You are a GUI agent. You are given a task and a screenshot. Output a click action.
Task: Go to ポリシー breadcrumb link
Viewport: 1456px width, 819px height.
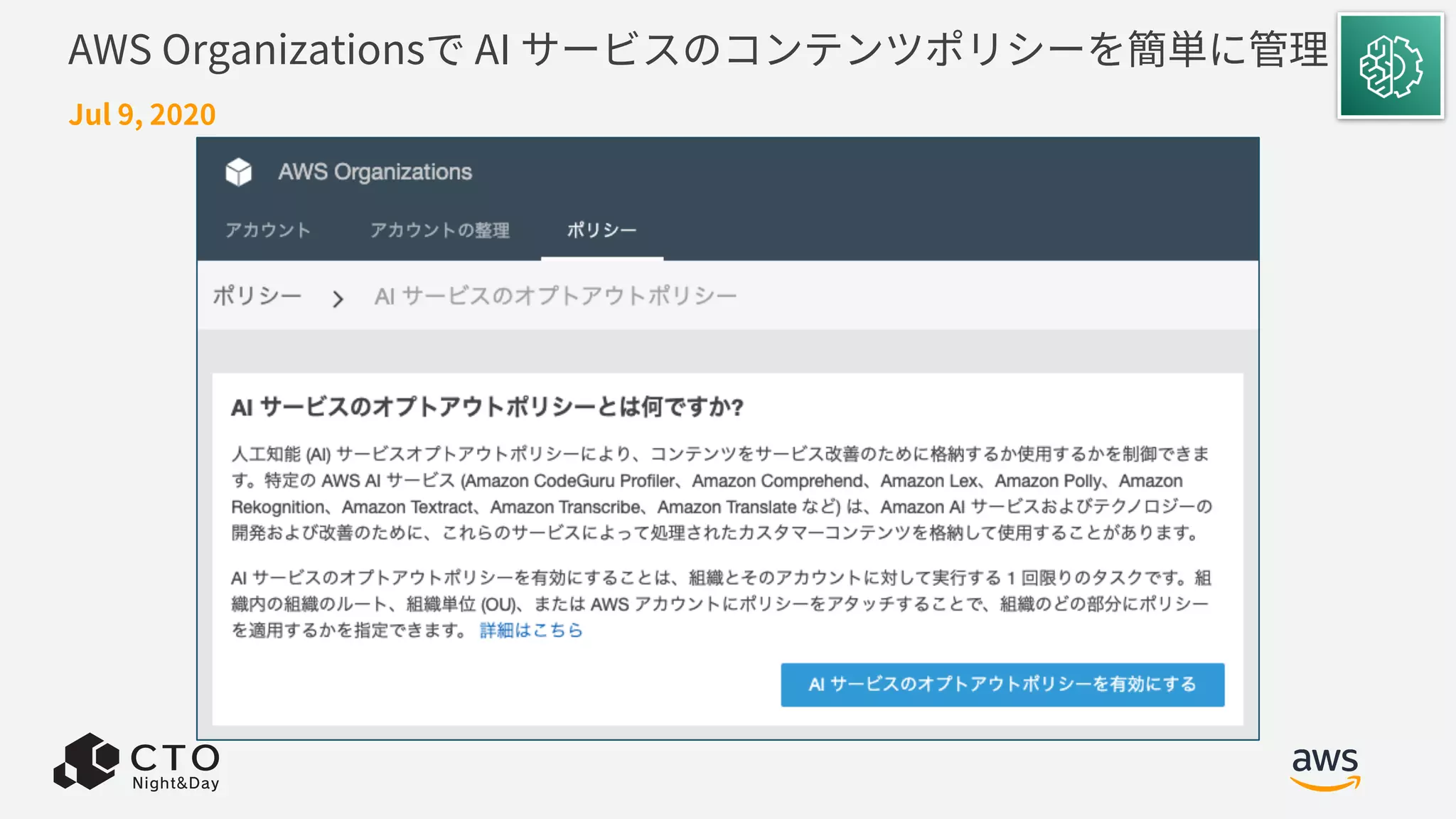point(257,296)
